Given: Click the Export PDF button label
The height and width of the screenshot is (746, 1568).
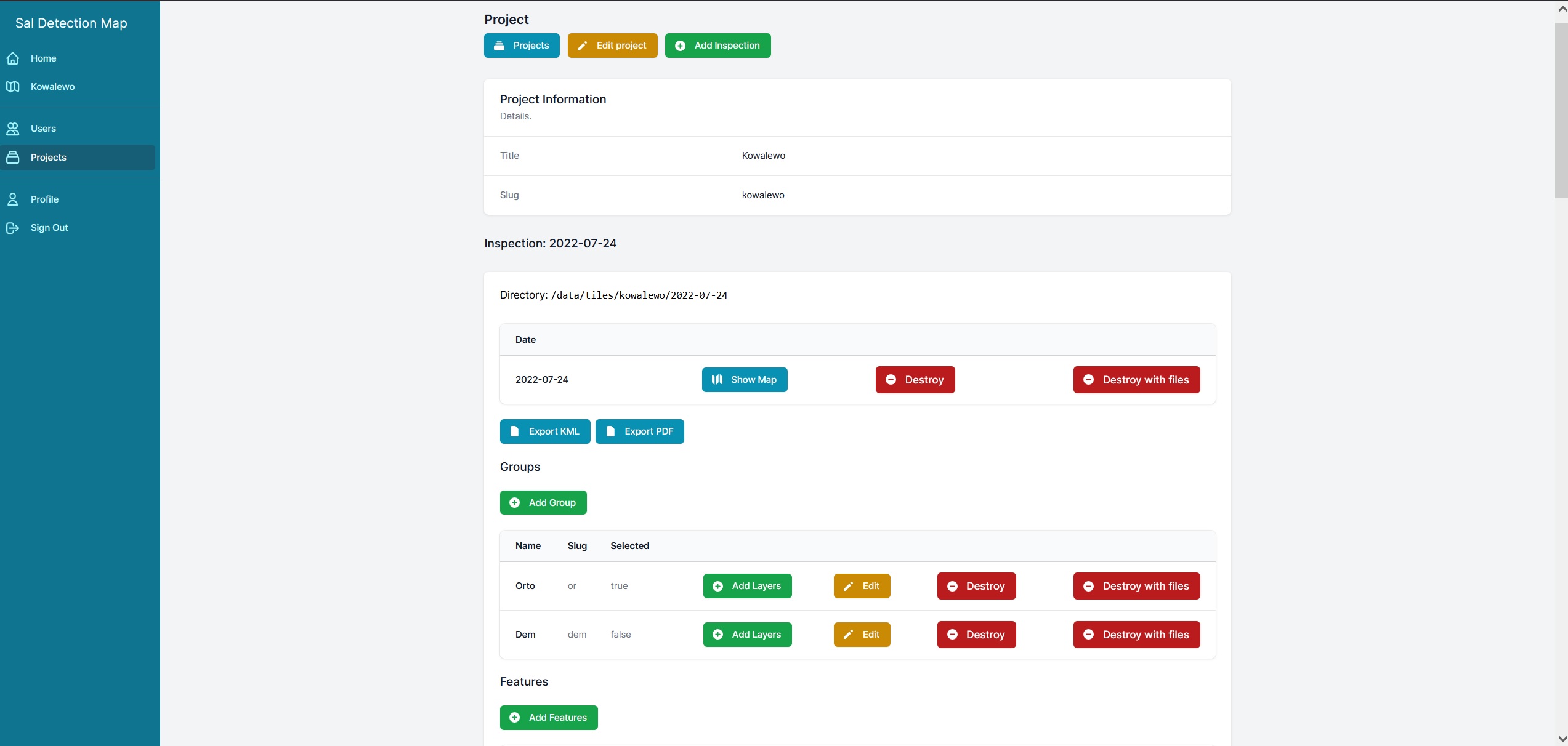Looking at the screenshot, I should (x=649, y=431).
